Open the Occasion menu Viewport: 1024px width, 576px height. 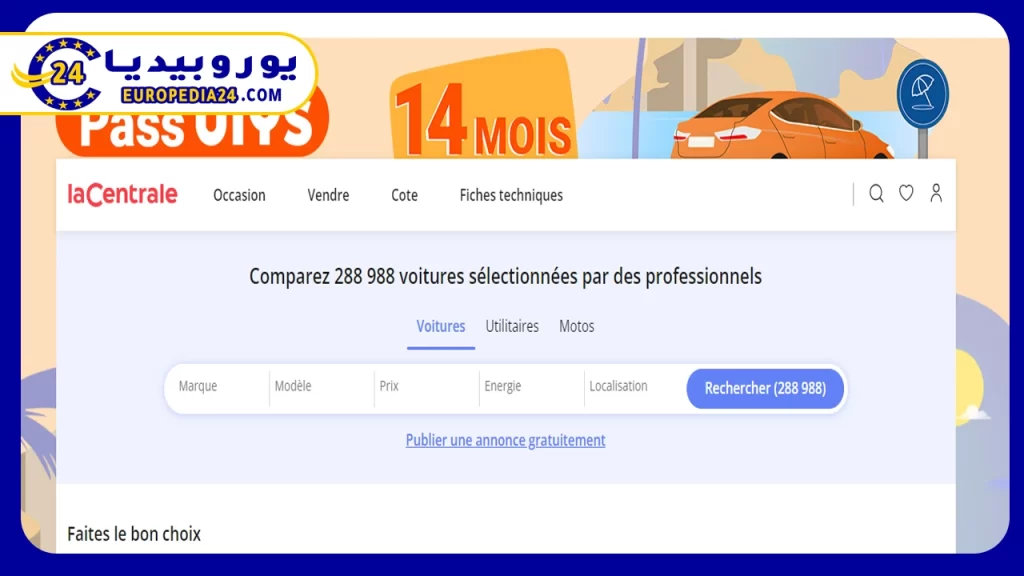point(239,195)
